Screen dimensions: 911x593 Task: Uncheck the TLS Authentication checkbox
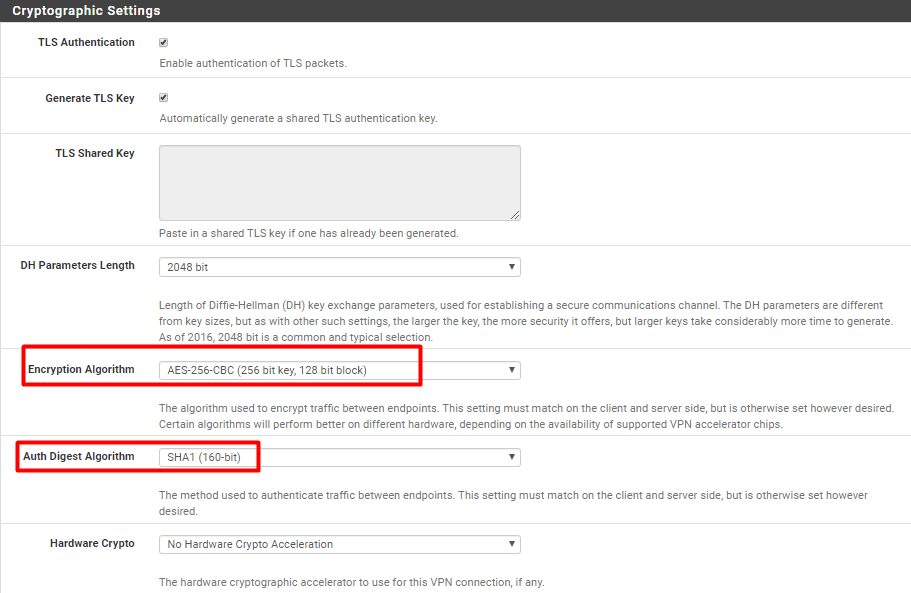[164, 43]
